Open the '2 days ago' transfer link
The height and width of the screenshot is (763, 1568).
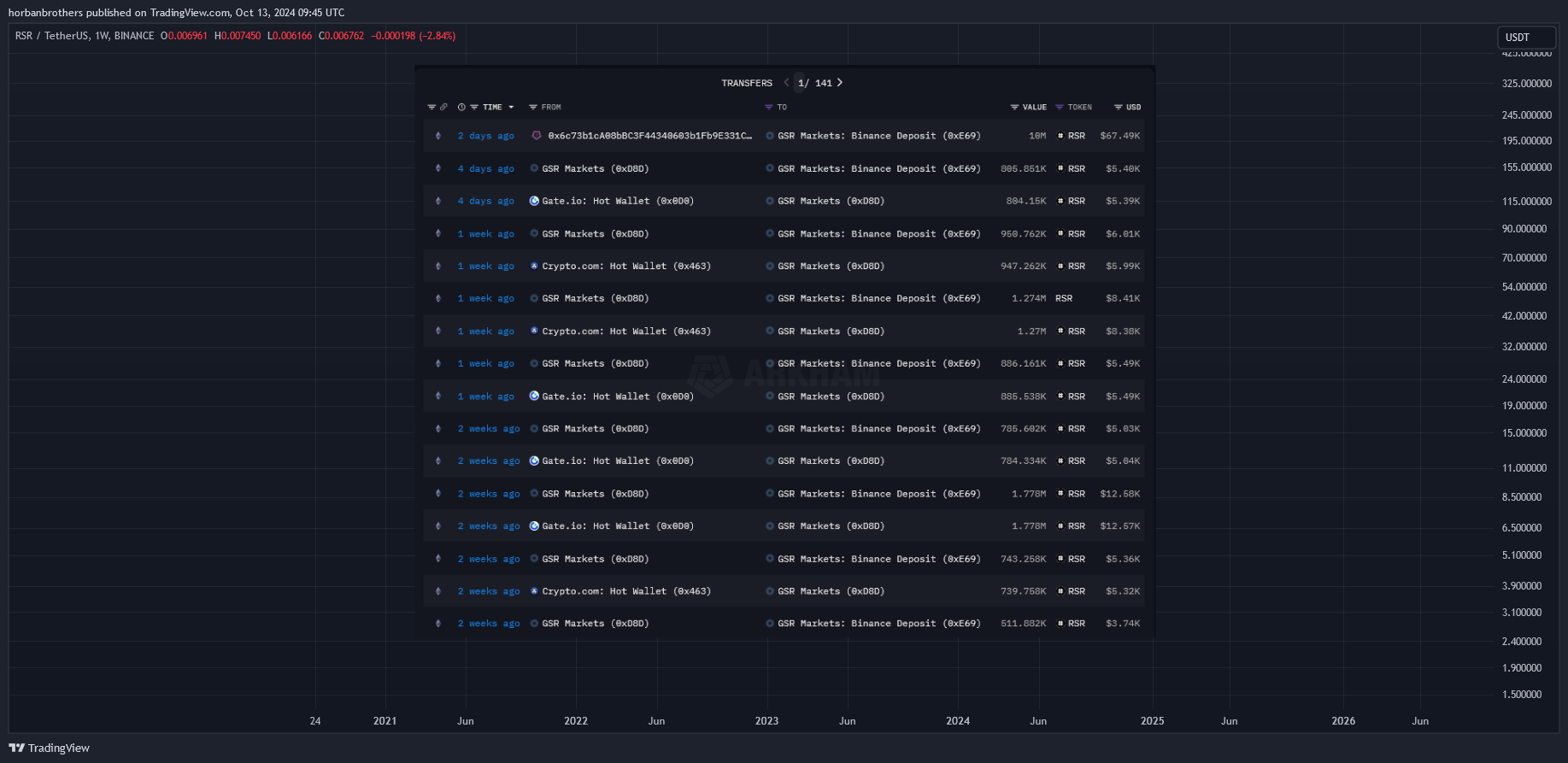[485, 136]
